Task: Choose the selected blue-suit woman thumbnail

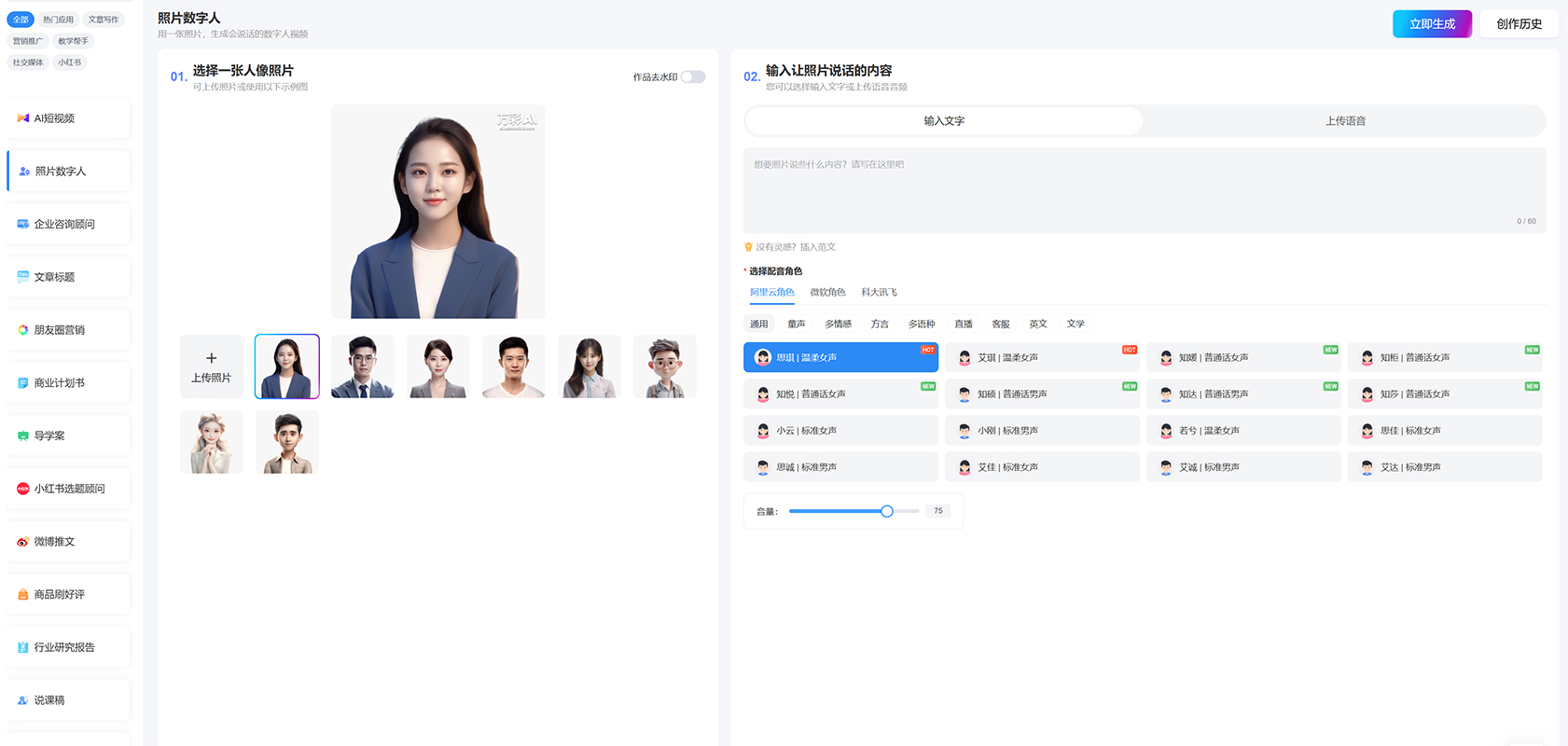Action: (287, 366)
